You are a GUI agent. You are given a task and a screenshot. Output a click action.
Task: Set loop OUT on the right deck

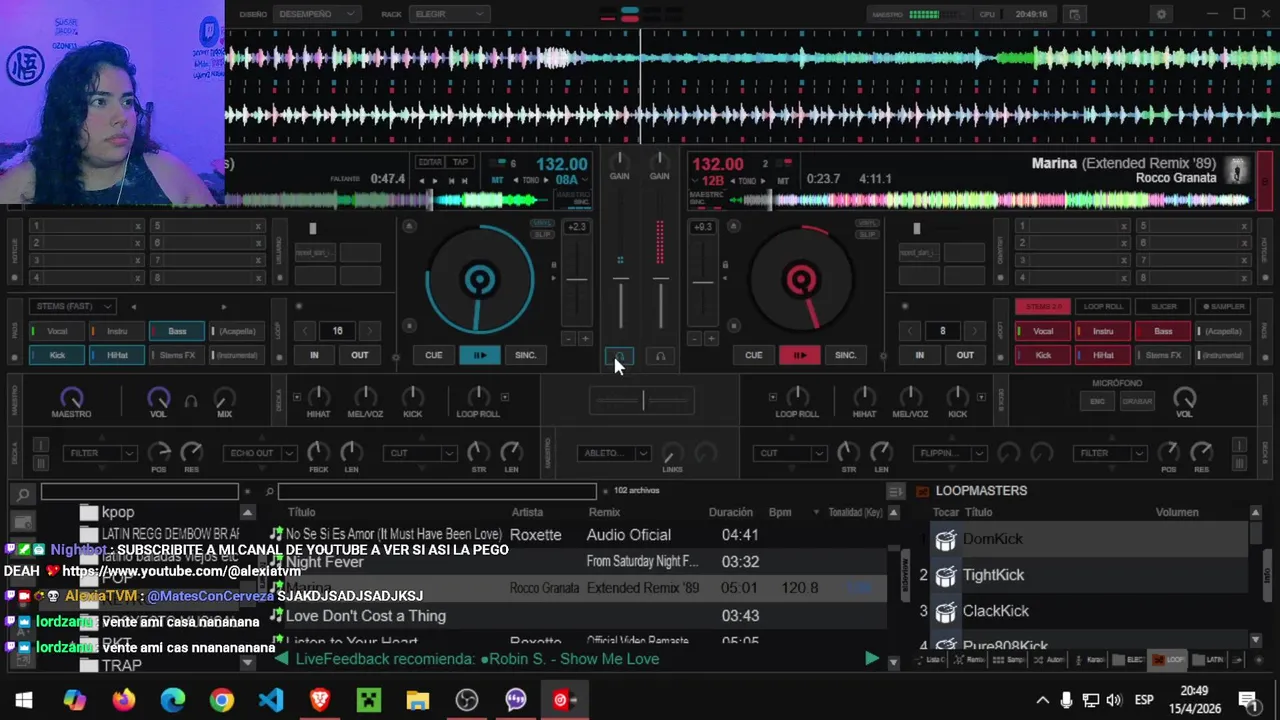[x=965, y=355]
